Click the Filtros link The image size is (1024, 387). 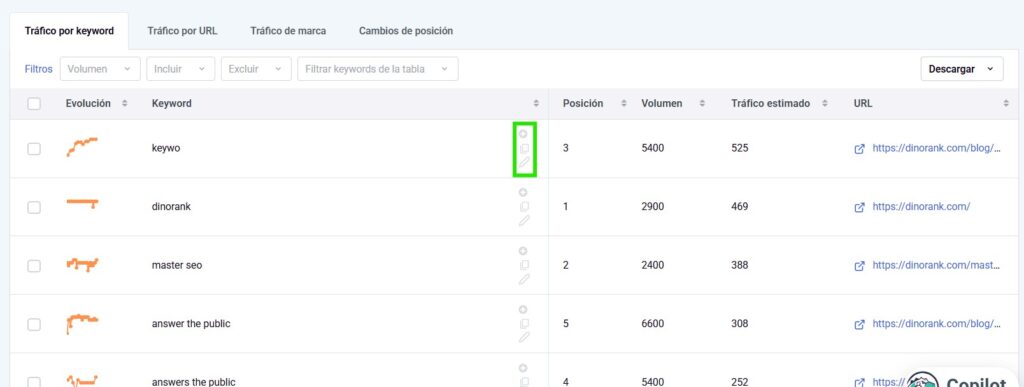(x=39, y=69)
